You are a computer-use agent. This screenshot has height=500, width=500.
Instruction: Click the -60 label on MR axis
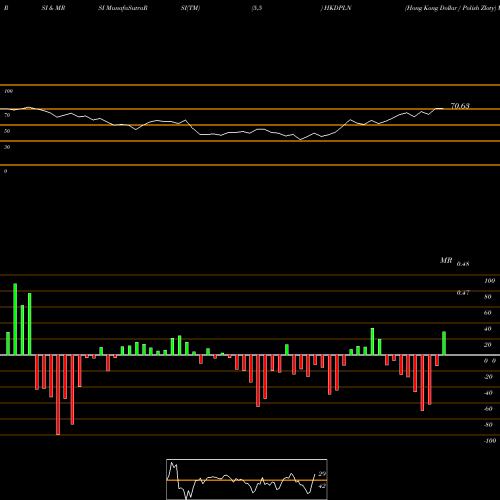[x=488, y=409]
